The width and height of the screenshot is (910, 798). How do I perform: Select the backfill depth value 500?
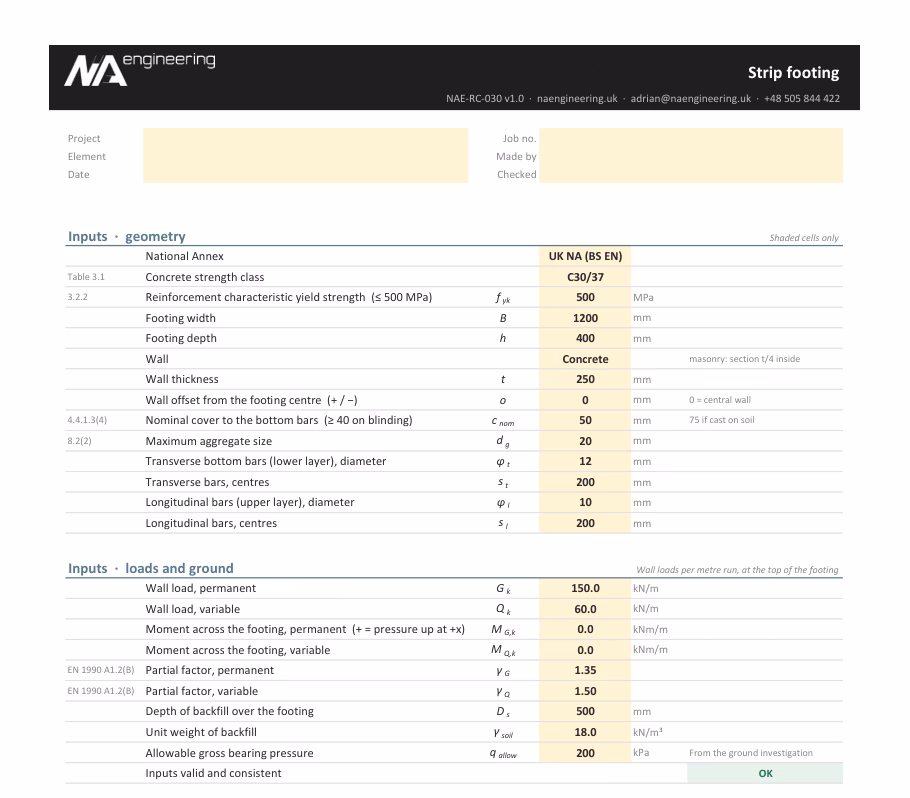[x=585, y=712]
